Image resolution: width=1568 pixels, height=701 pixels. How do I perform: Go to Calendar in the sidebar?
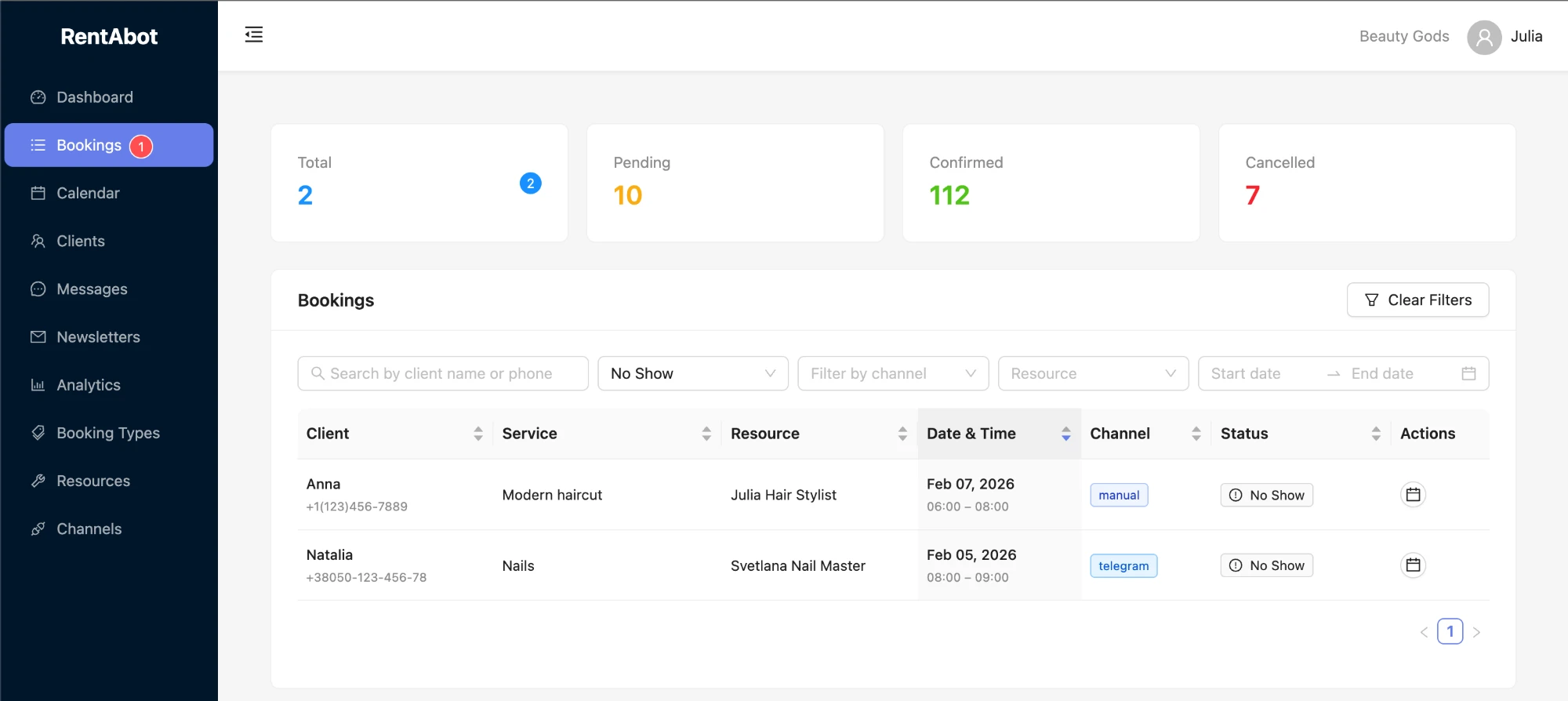pyautogui.click(x=109, y=193)
